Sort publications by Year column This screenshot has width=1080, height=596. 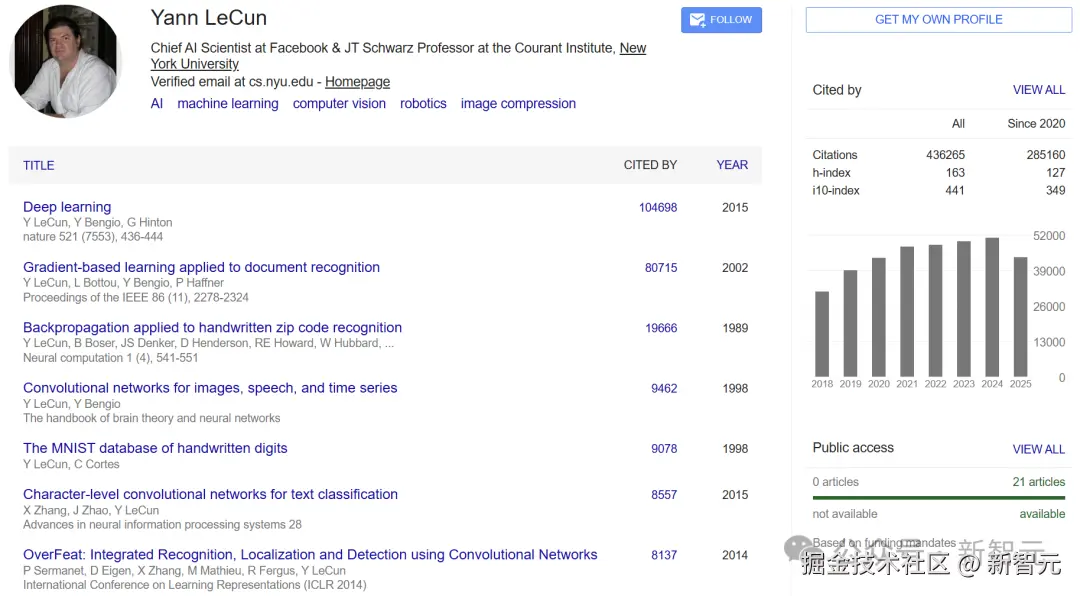click(x=732, y=165)
